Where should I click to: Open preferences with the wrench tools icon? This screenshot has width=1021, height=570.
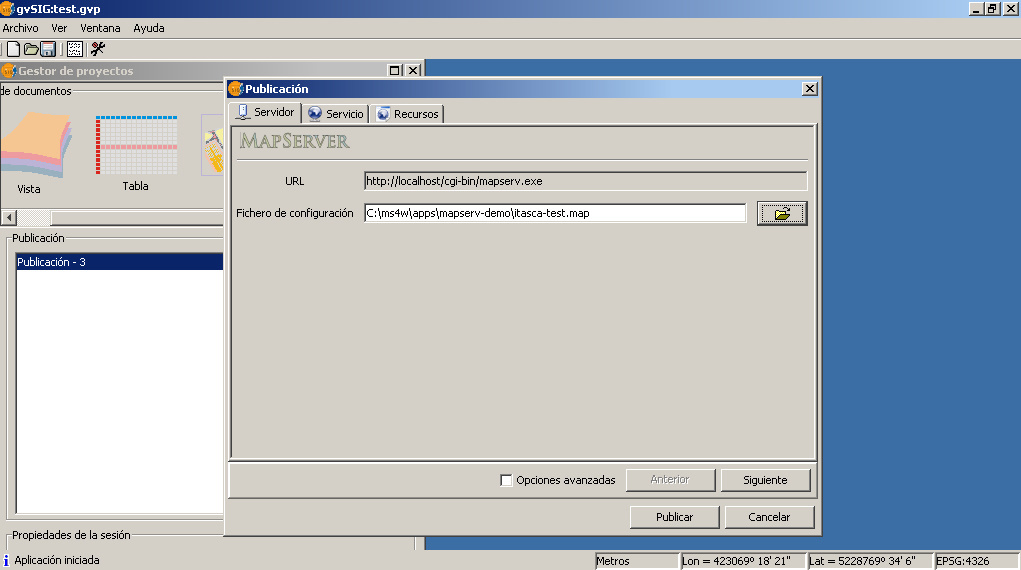click(98, 49)
